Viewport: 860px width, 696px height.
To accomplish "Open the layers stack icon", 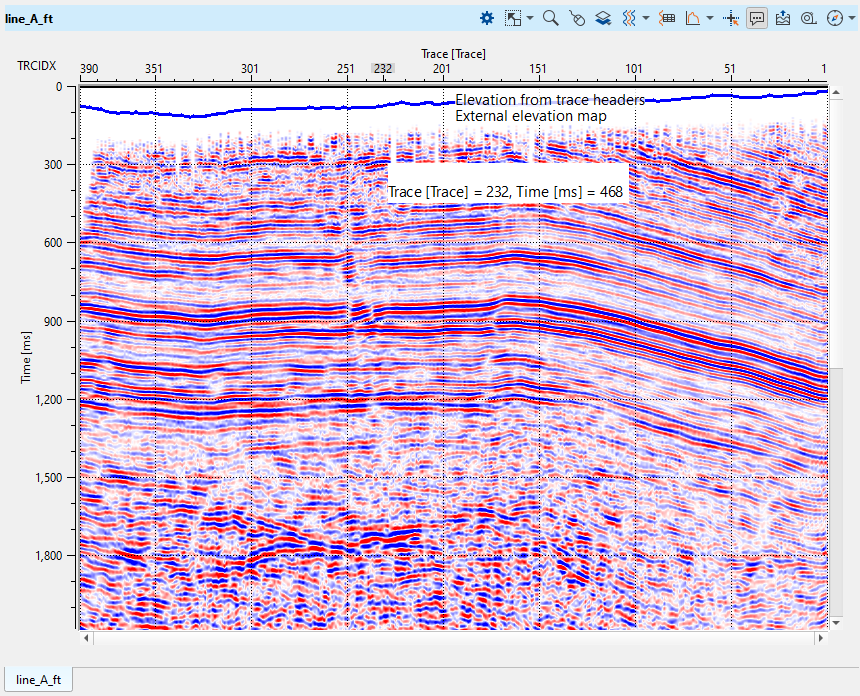I will coord(603,18).
